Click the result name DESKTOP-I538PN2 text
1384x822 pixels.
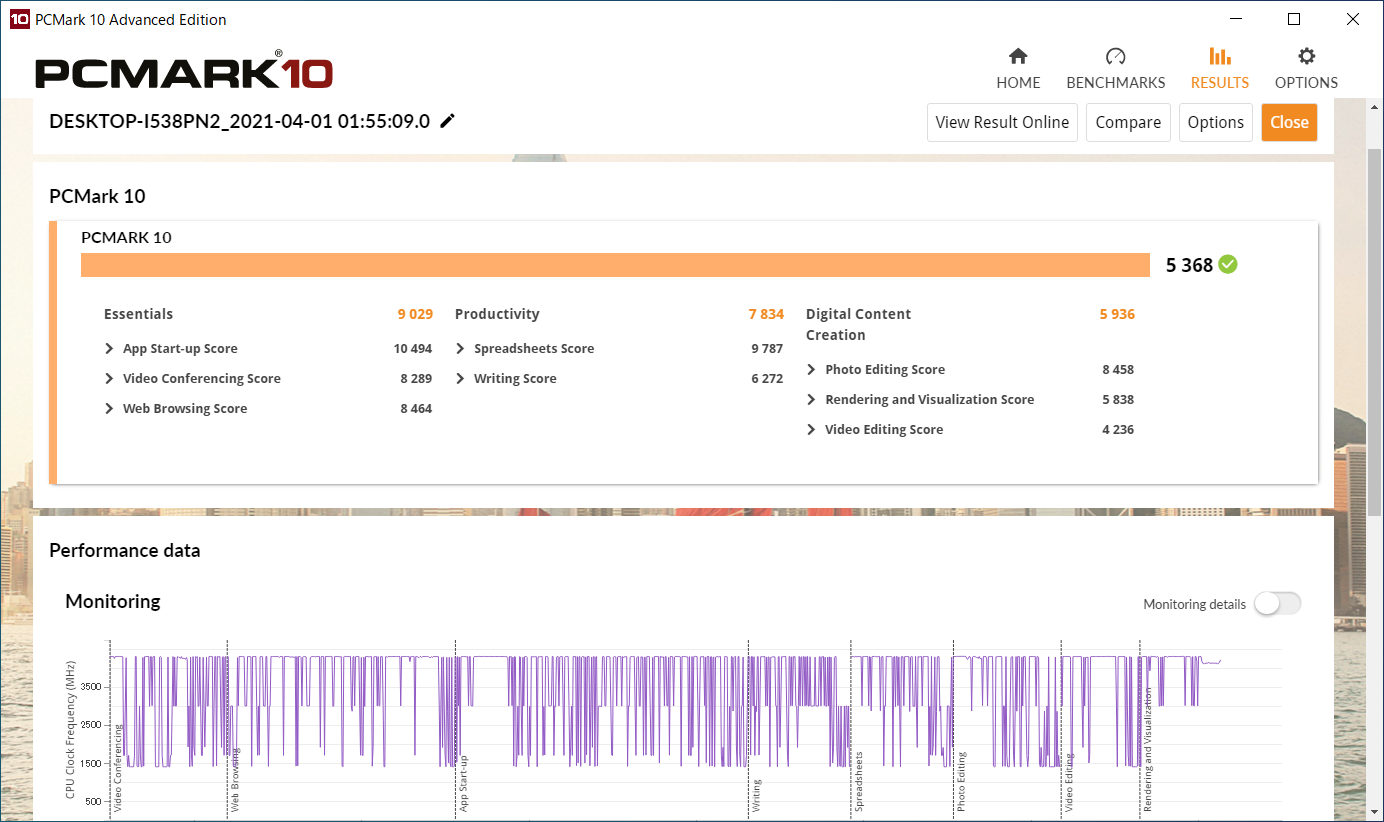[x=239, y=121]
